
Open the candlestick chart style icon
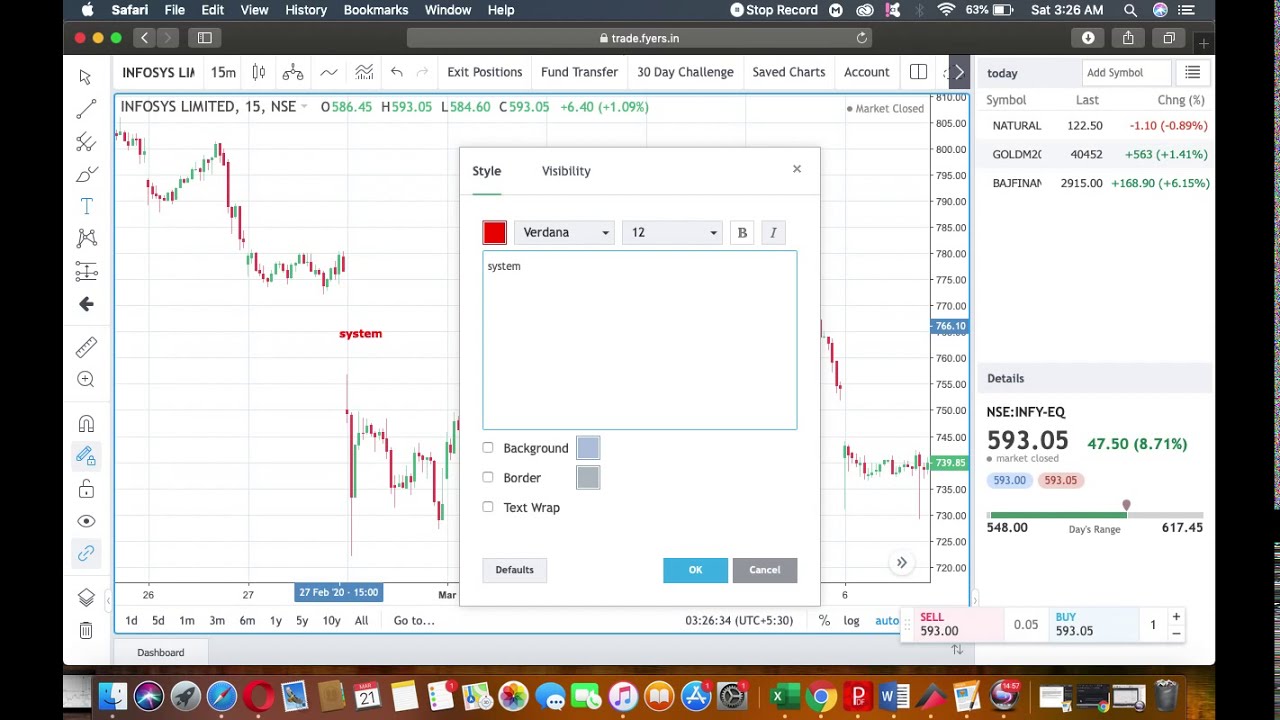coord(259,72)
